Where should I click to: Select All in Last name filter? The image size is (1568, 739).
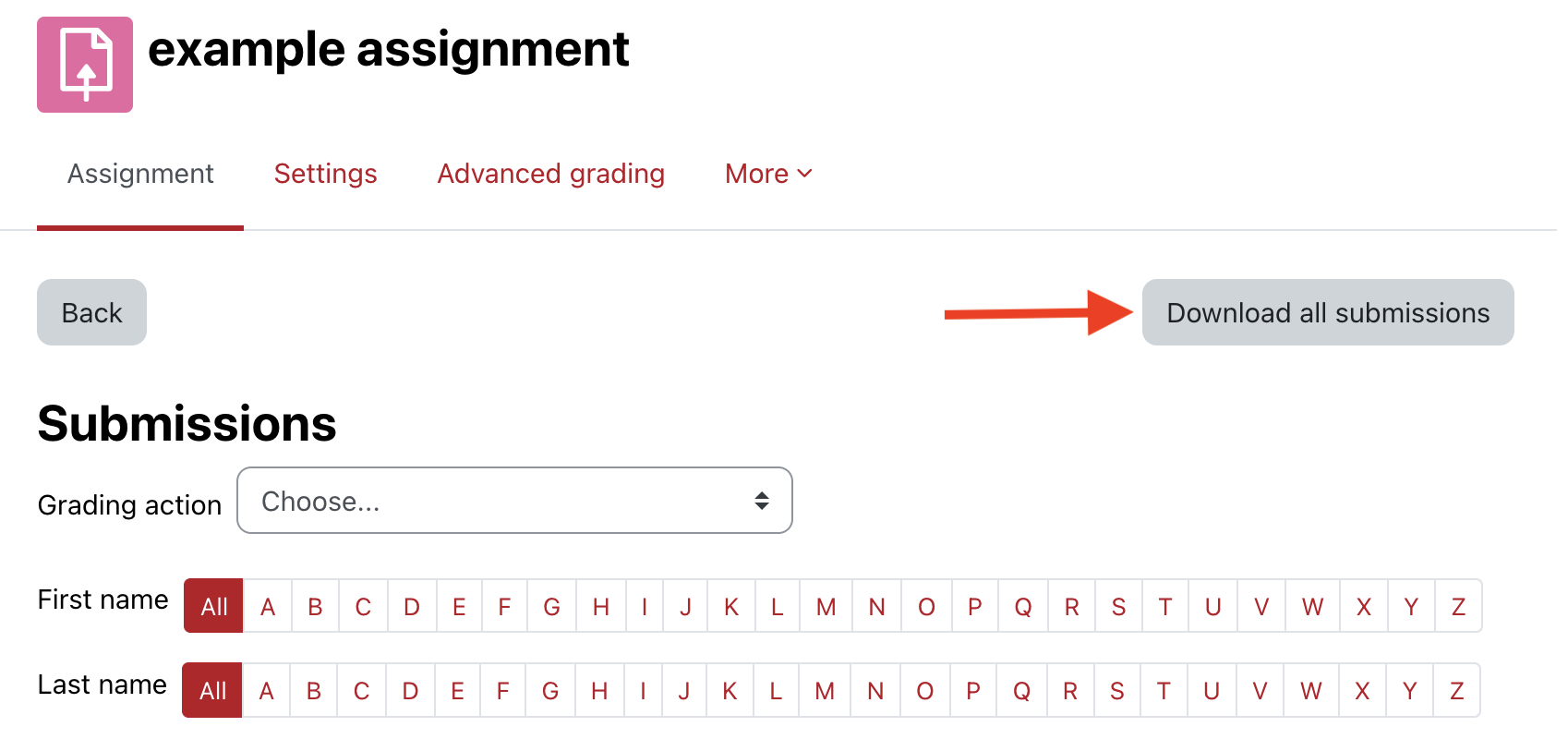(212, 691)
